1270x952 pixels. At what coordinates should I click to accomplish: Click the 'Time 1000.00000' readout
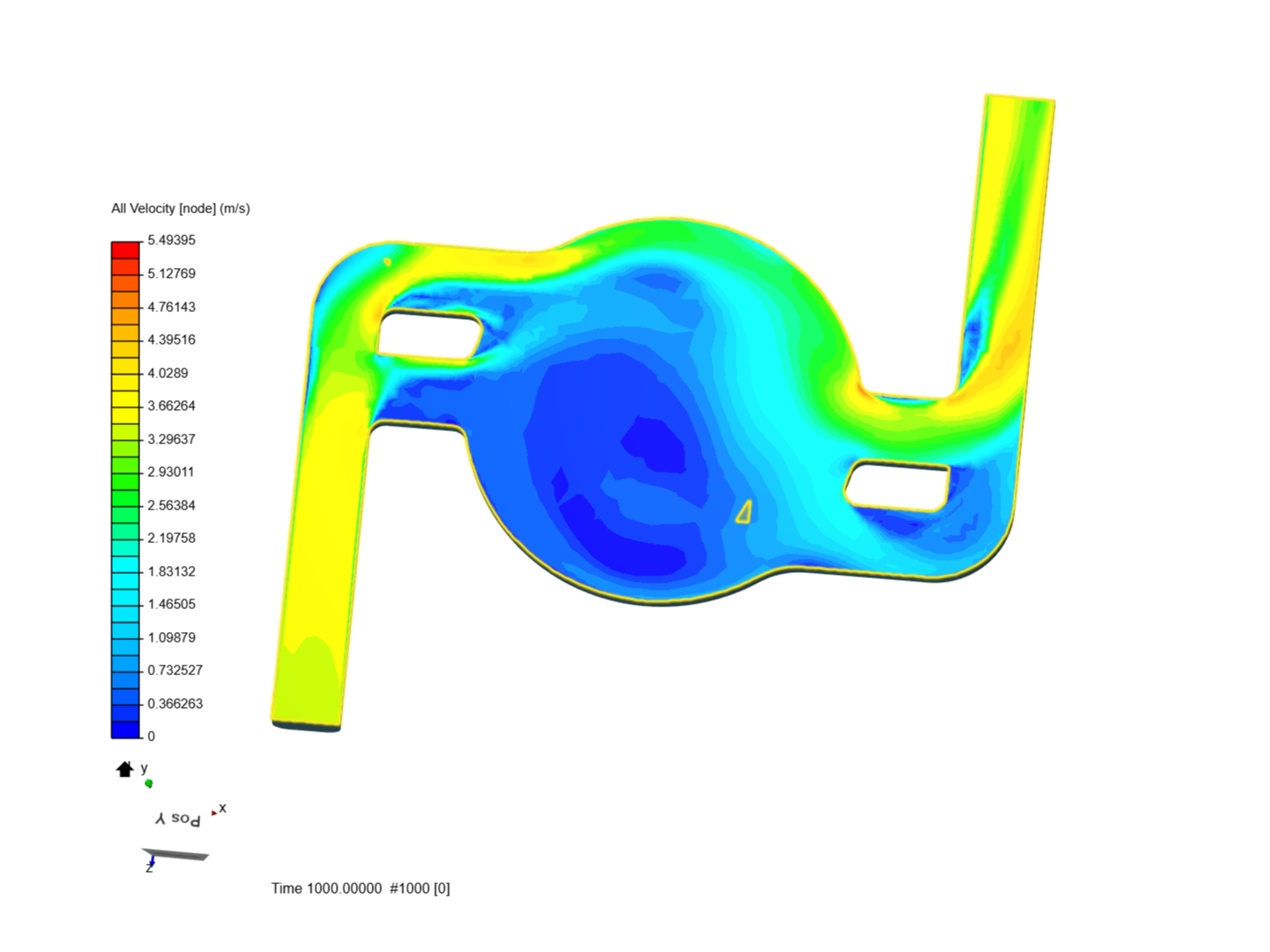point(326,888)
